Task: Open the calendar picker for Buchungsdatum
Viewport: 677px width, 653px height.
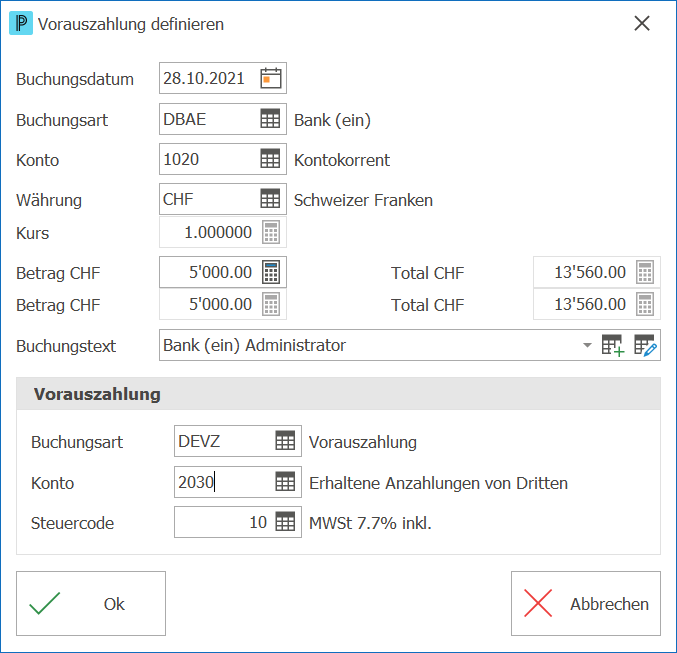Action: tap(271, 79)
